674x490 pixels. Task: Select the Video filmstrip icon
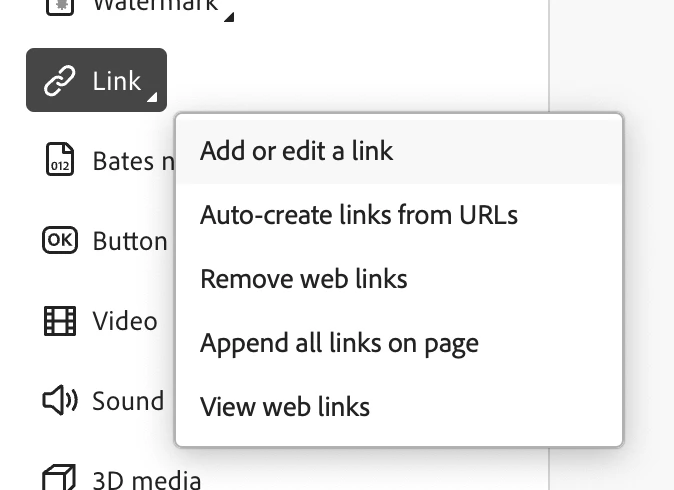pos(60,321)
